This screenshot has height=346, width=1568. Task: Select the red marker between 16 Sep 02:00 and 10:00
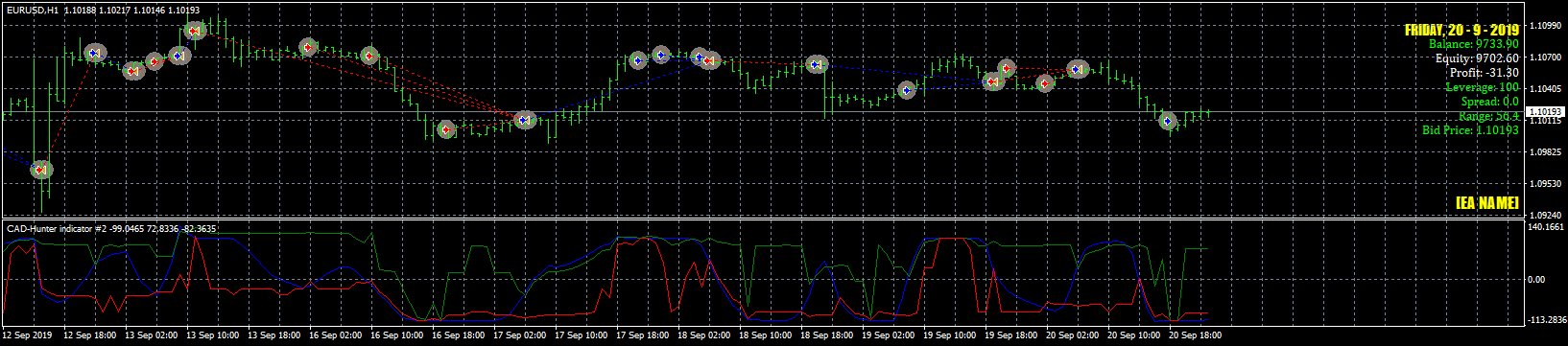(369, 56)
